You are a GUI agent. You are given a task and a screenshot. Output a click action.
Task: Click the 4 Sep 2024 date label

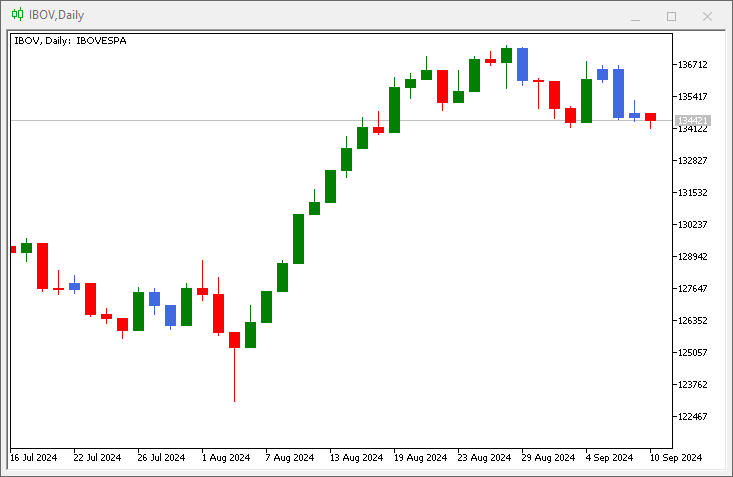click(x=610, y=457)
